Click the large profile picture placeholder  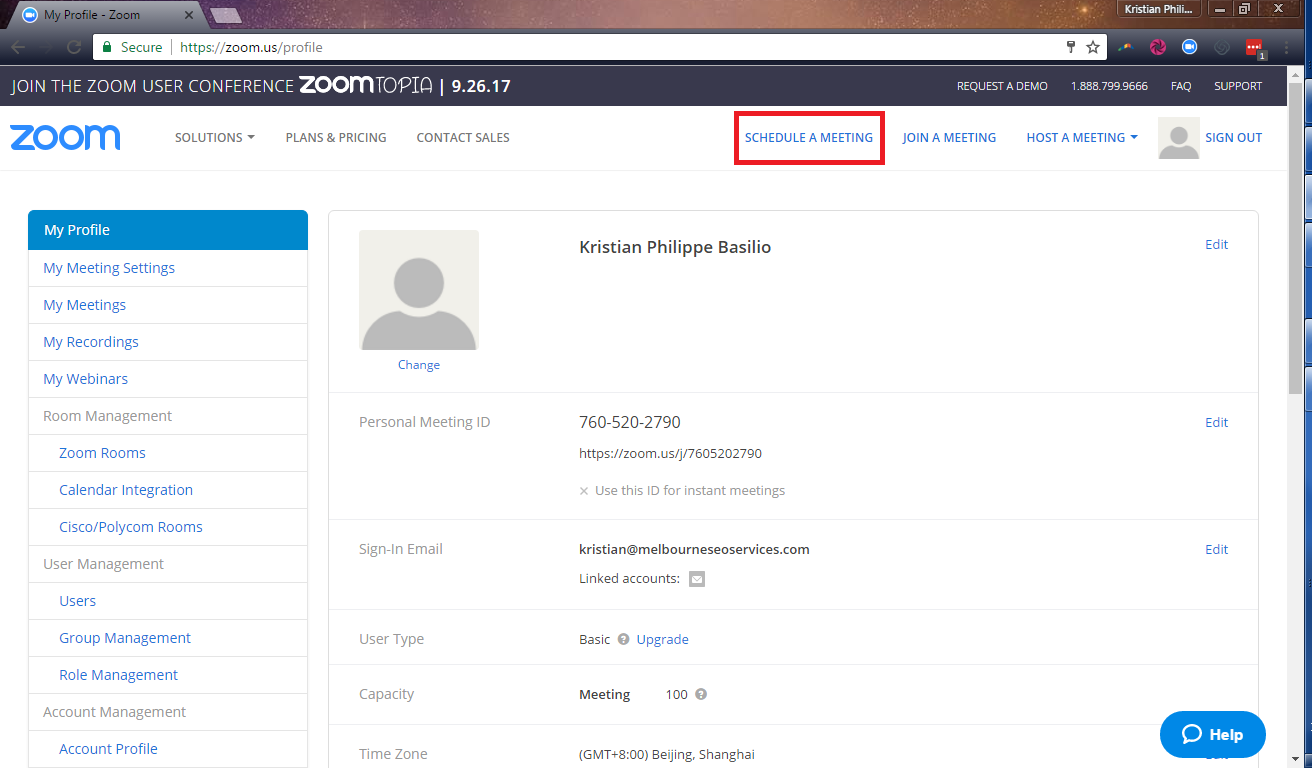pyautogui.click(x=419, y=290)
